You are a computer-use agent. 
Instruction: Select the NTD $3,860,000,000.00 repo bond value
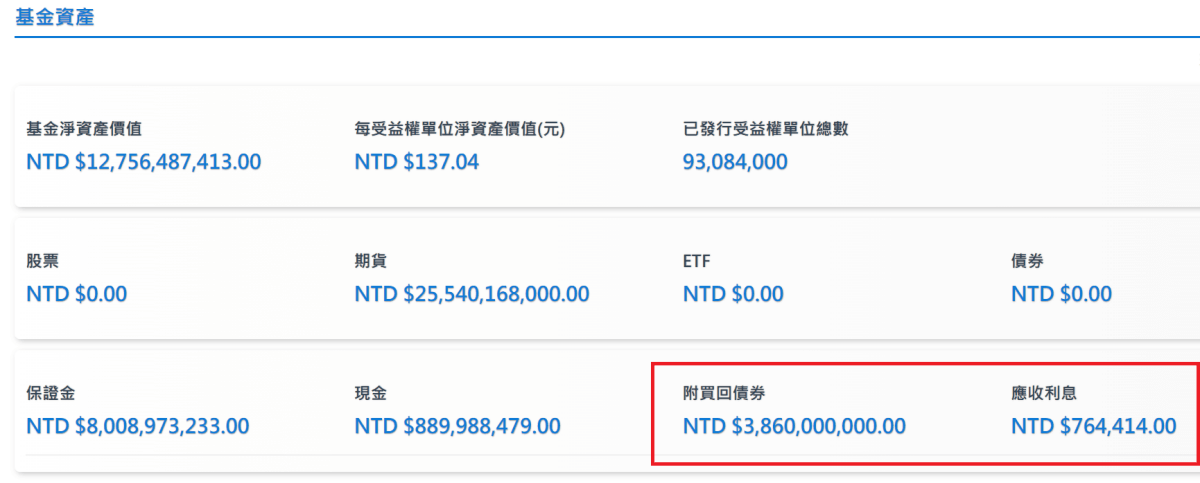click(794, 427)
